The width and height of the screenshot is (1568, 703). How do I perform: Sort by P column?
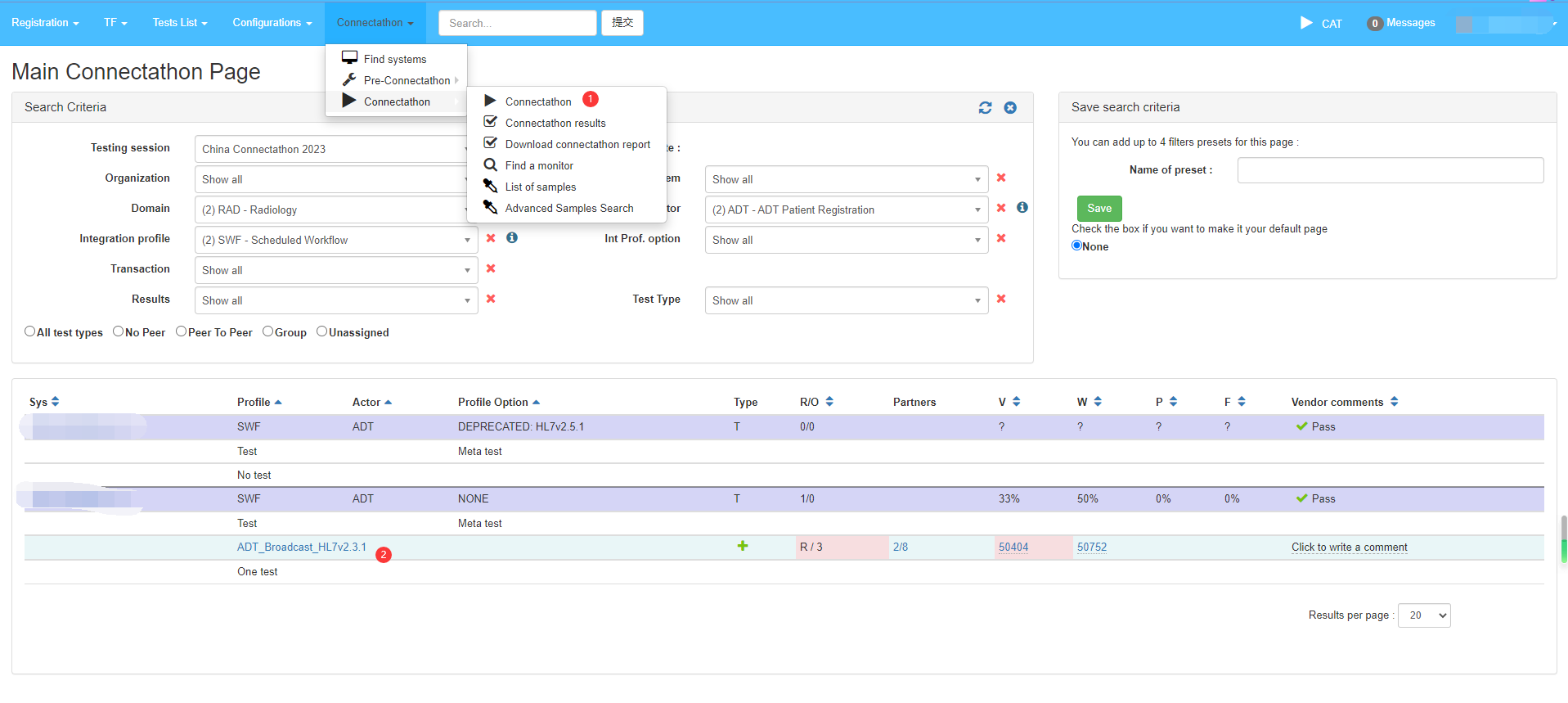[1173, 402]
